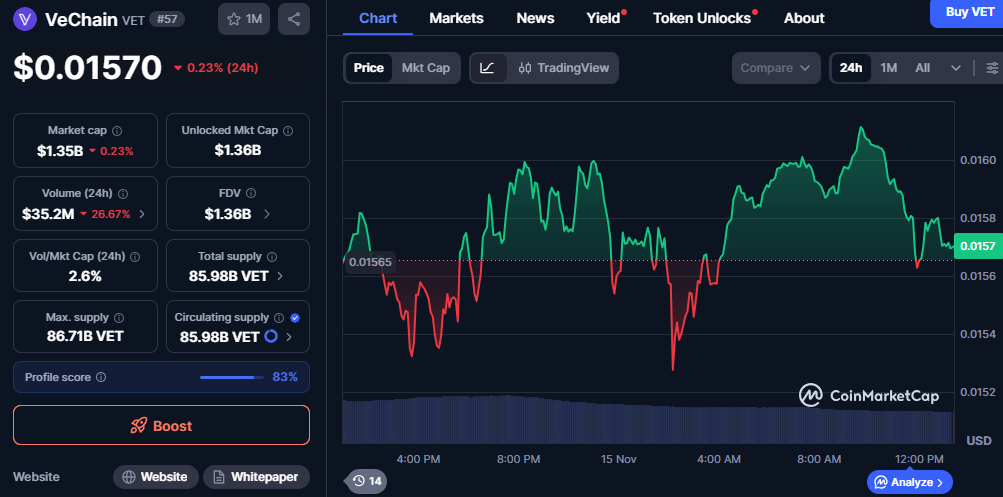
Task: Click the 86.71B VET max supply value
Action: pyautogui.click(x=85, y=336)
